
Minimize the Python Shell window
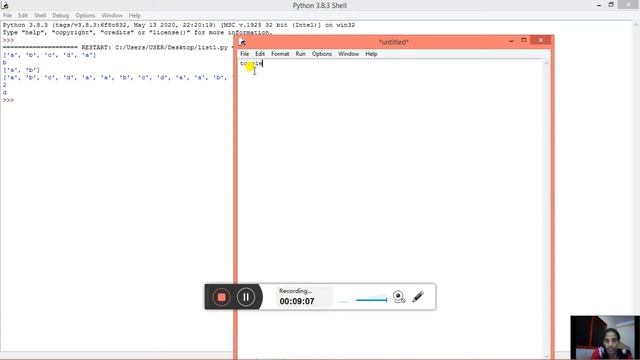pos(599,5)
